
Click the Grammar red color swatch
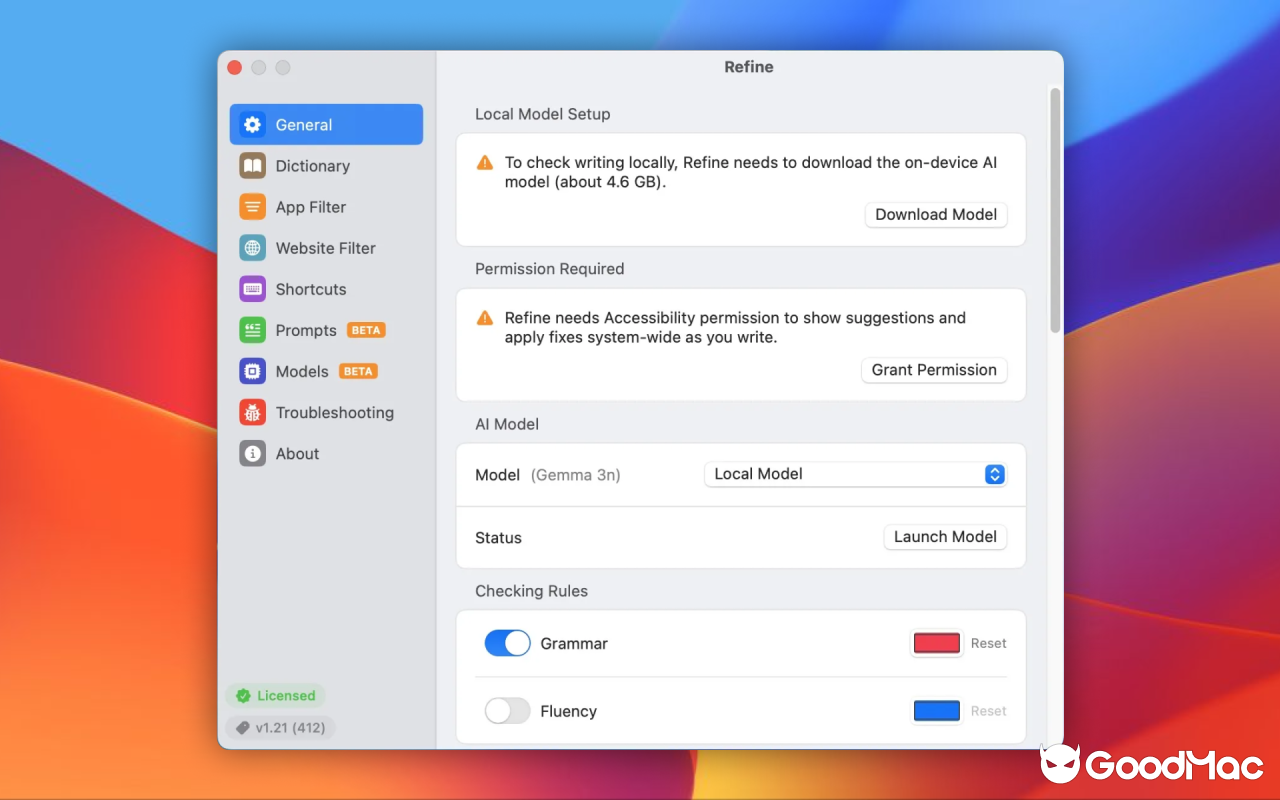pyautogui.click(x=936, y=643)
